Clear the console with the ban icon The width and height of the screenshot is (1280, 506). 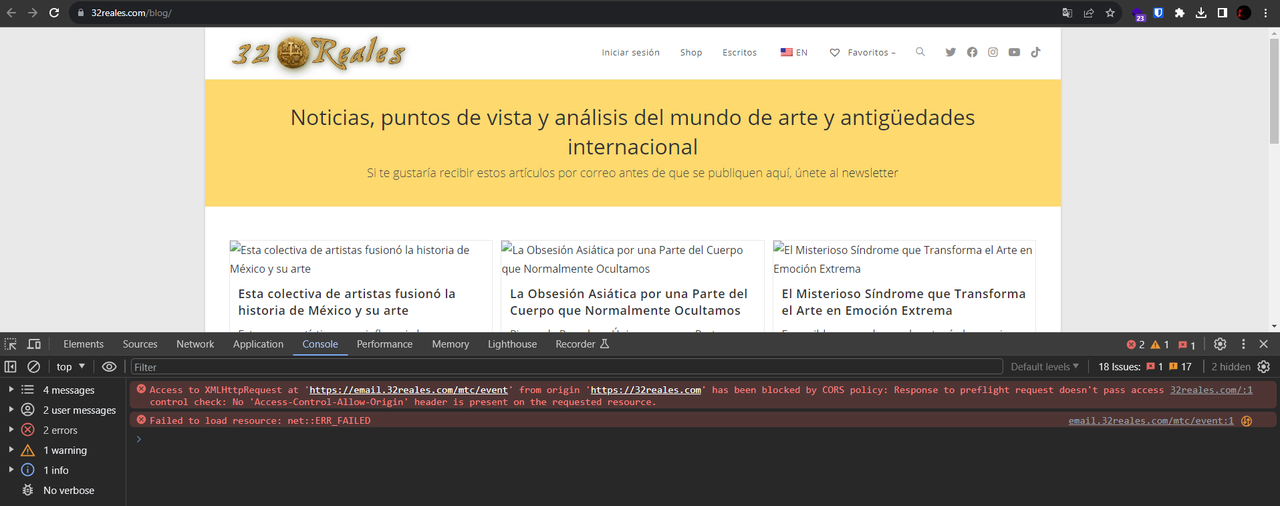pyautogui.click(x=33, y=367)
